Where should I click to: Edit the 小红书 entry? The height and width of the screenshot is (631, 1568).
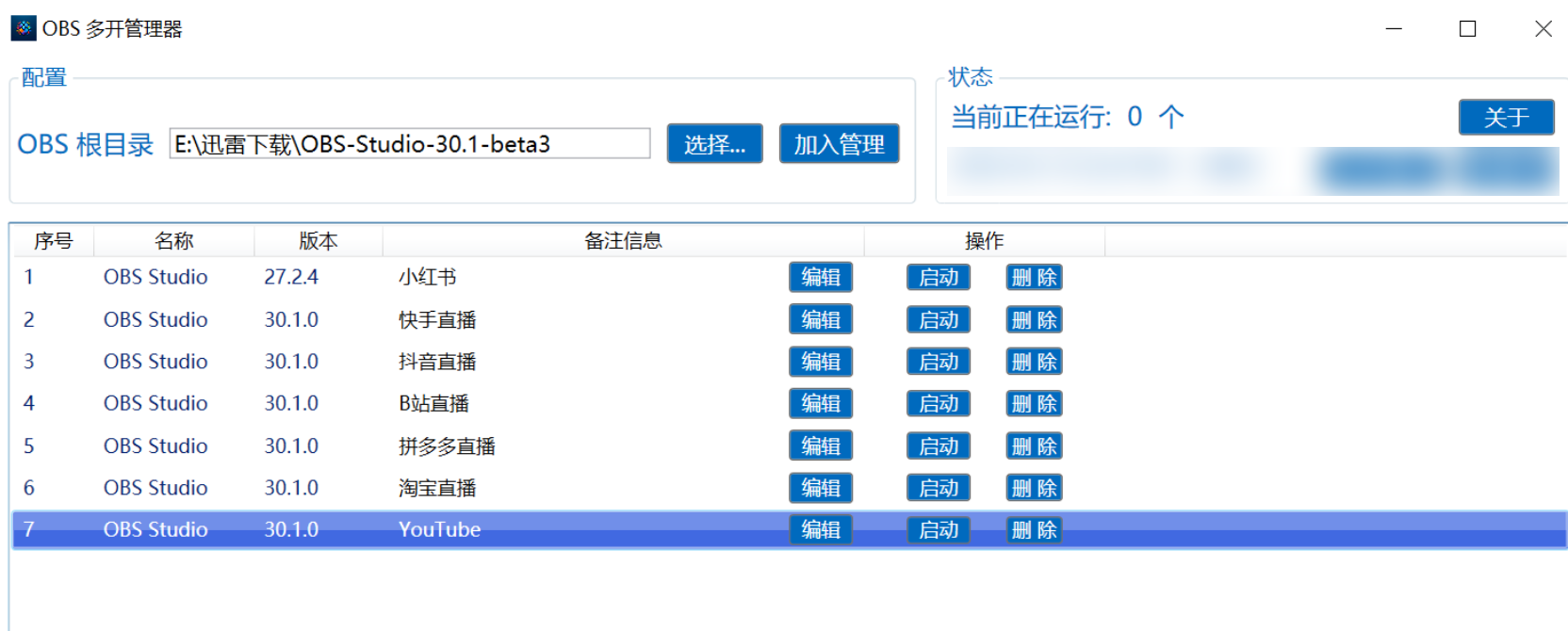pos(821,277)
